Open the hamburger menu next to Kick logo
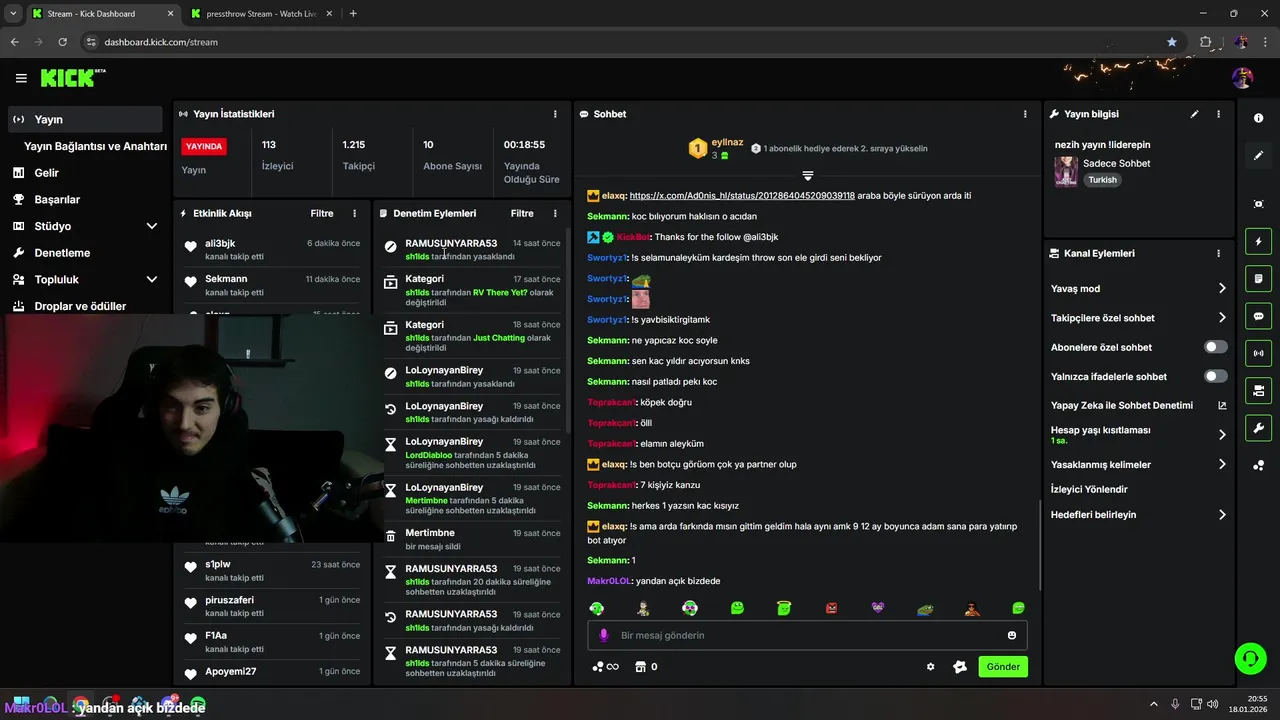The width and height of the screenshot is (1280, 720). pyautogui.click(x=21, y=78)
